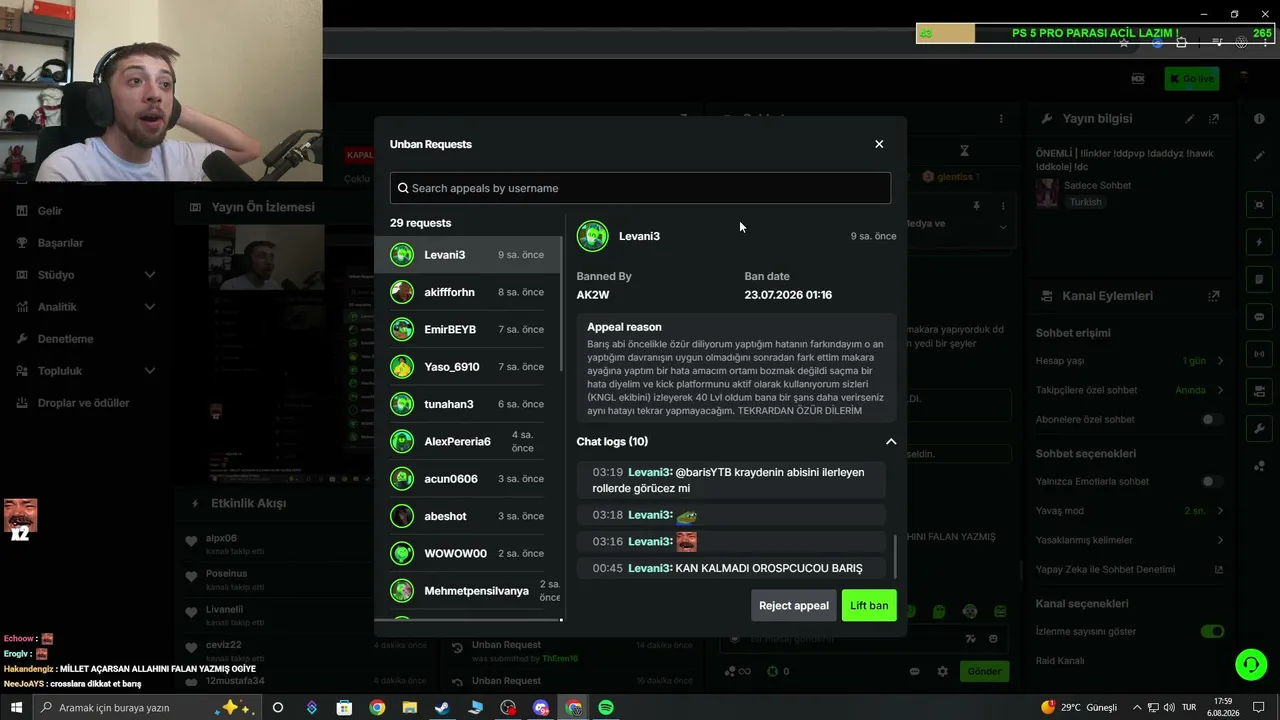Expand the Analitik sidebar section
Image resolution: width=1280 pixels, height=720 pixels.
pyautogui.click(x=85, y=307)
